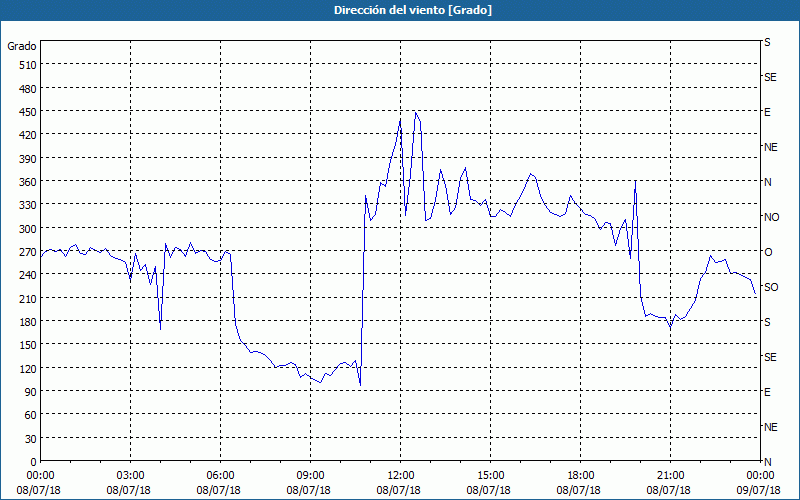Click the 'O' compass label at 270

point(768,252)
